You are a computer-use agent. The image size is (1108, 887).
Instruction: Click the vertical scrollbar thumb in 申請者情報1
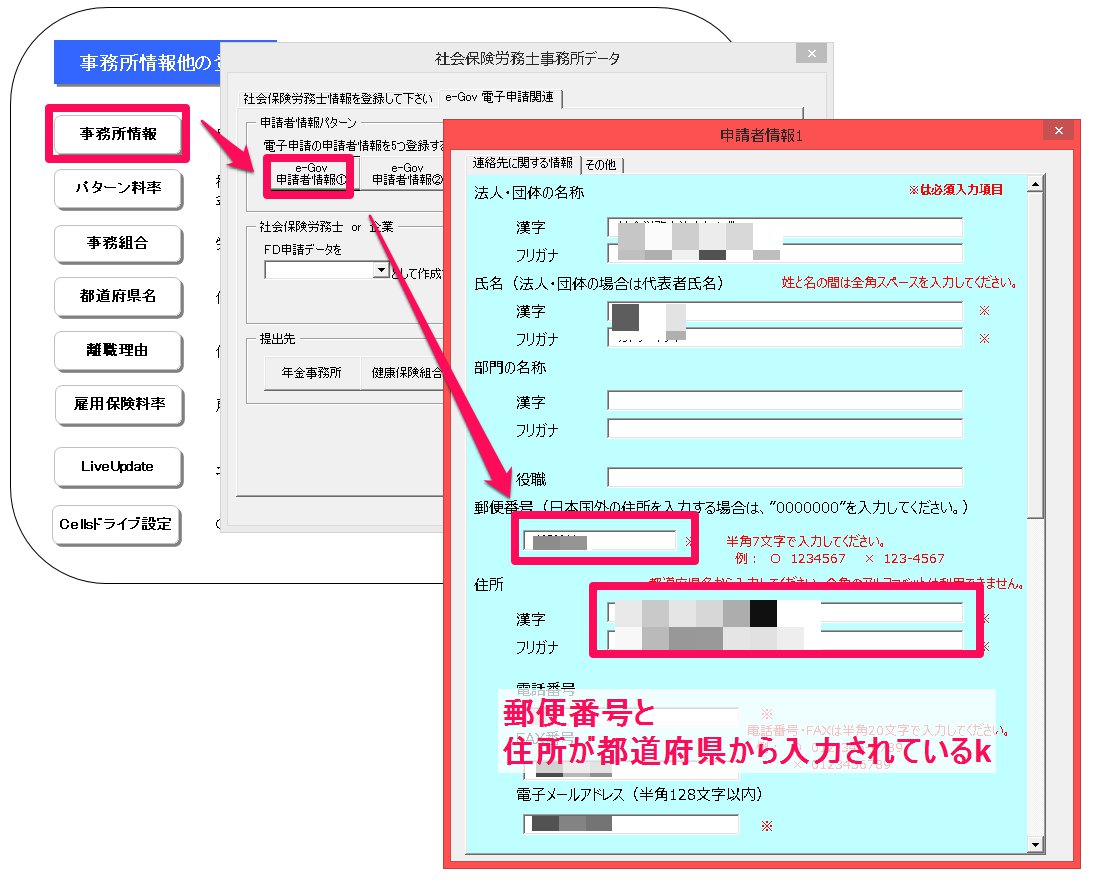tap(1035, 356)
